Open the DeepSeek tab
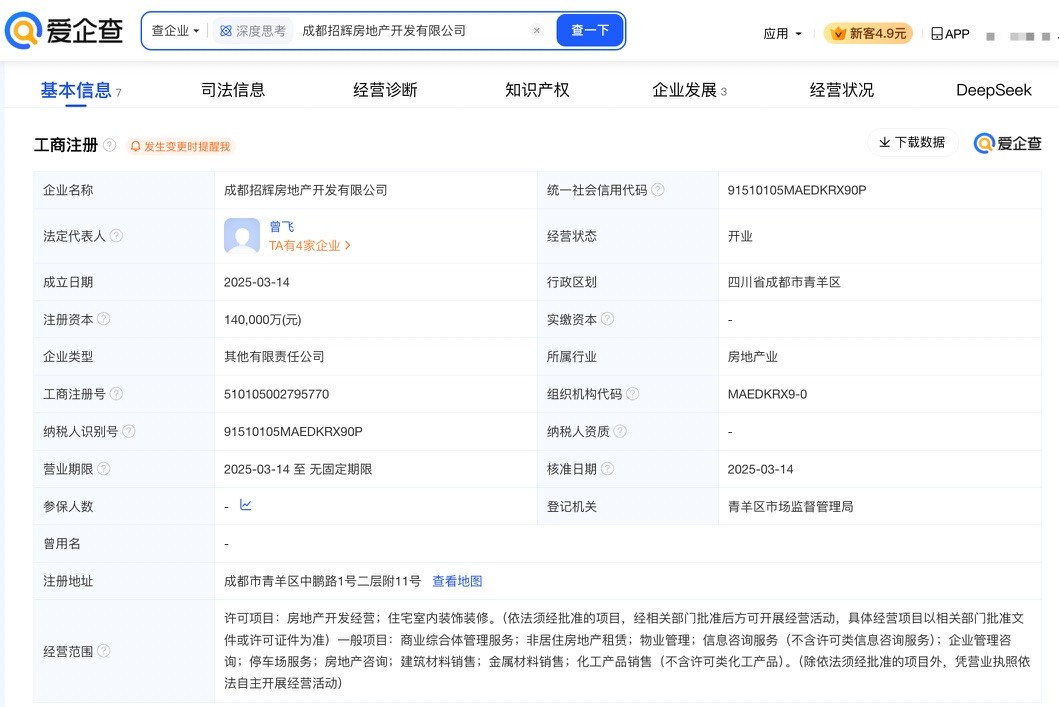Image resolution: width=1059 pixels, height=707 pixels. click(x=993, y=90)
